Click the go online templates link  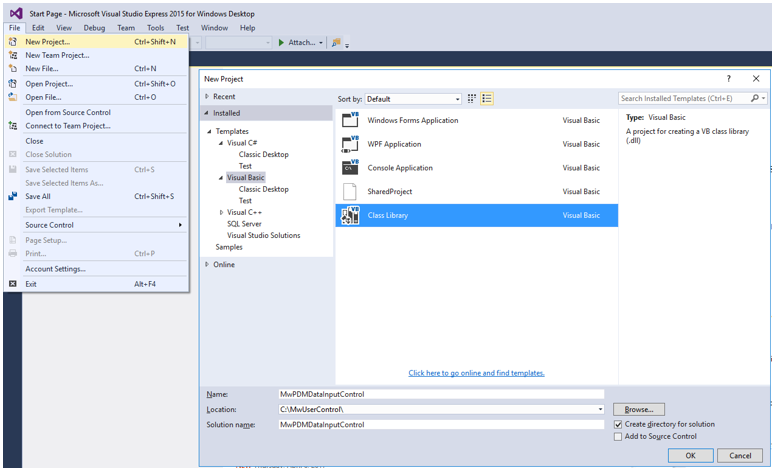476,373
